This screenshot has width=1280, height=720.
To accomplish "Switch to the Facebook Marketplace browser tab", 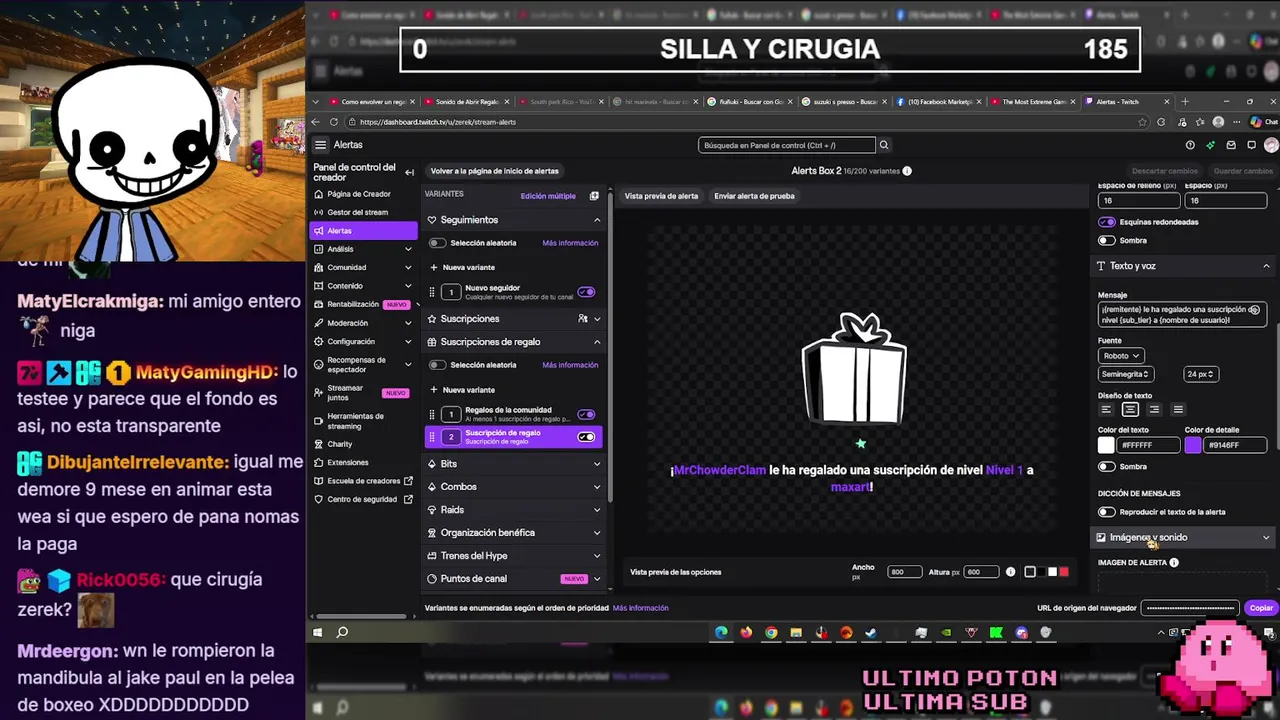I will coord(939,102).
